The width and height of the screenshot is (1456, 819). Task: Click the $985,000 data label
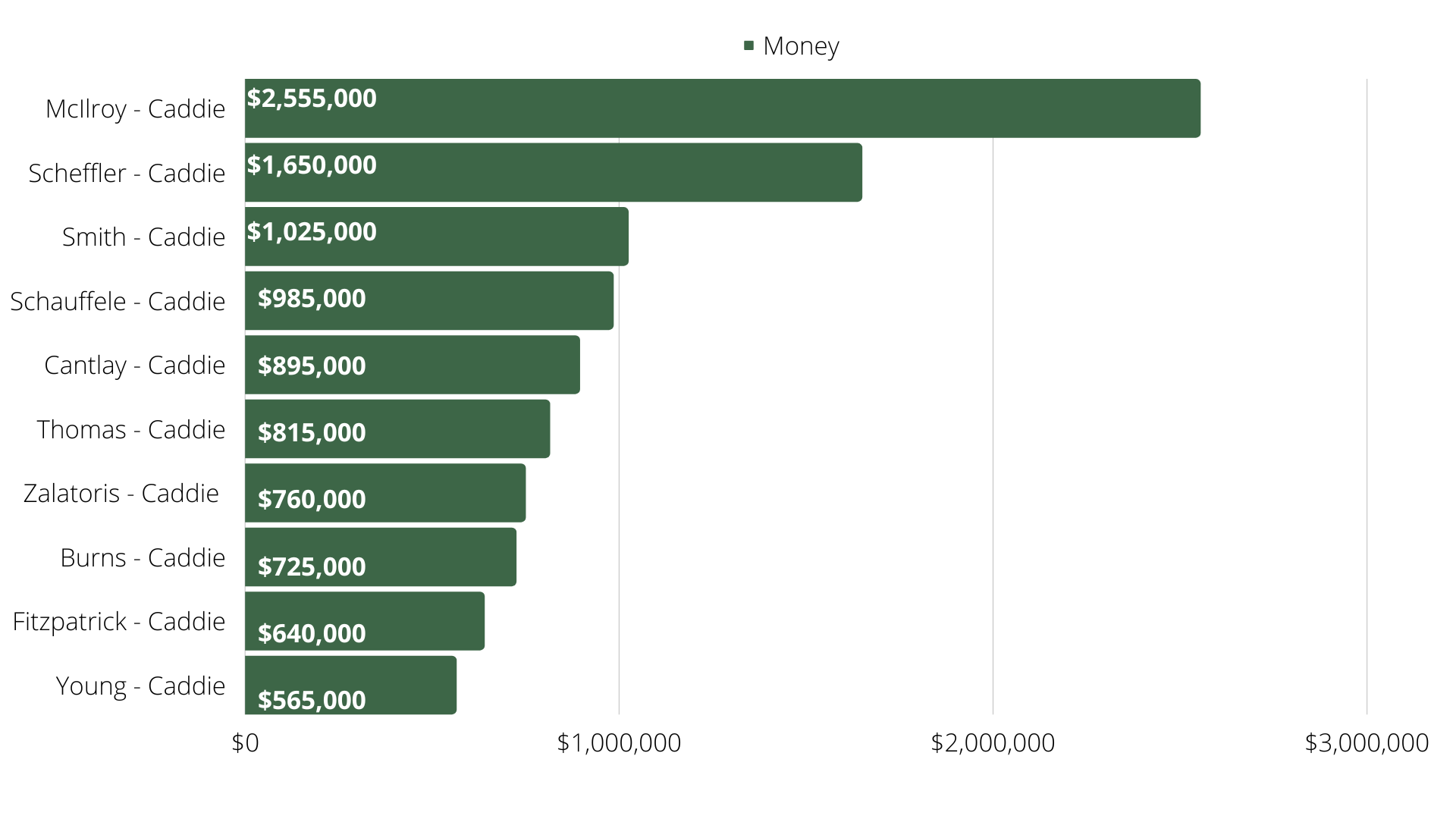point(312,299)
